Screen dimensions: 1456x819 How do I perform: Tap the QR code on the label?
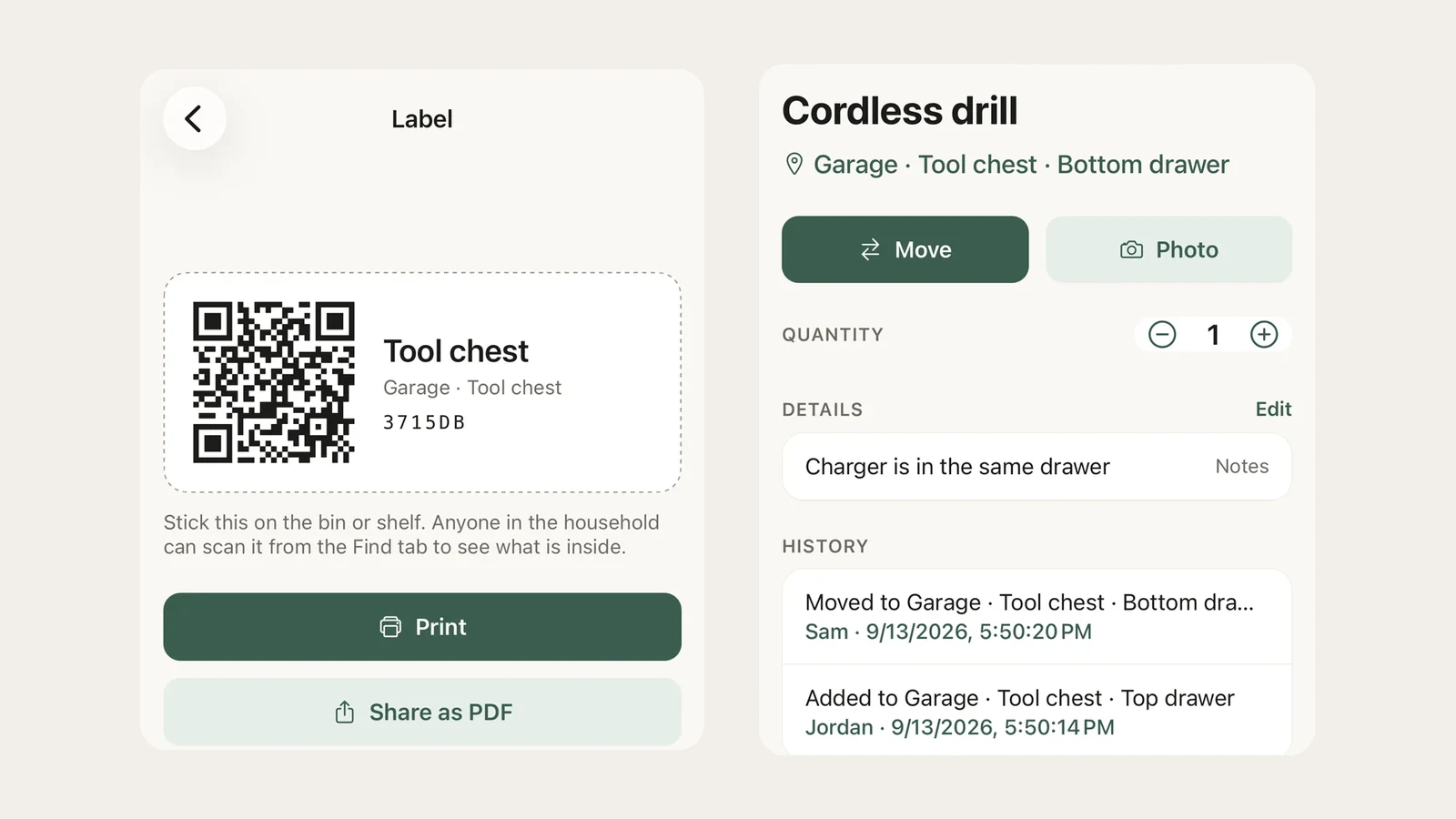[x=273, y=382]
